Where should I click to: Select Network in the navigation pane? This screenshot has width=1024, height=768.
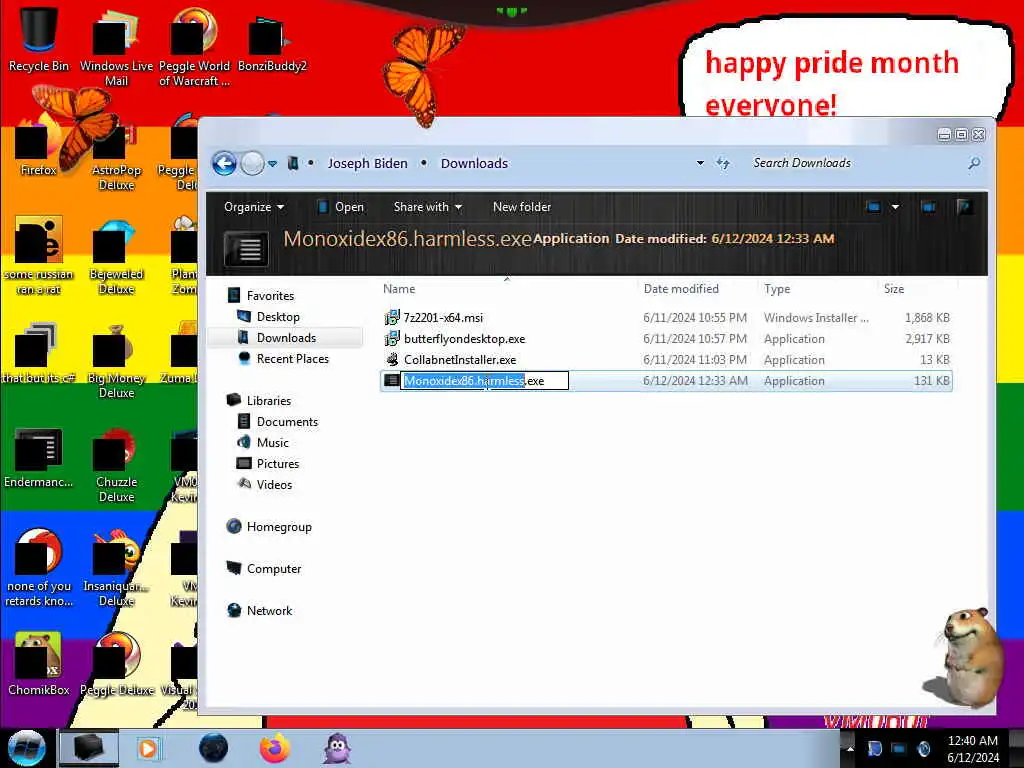[260, 611]
